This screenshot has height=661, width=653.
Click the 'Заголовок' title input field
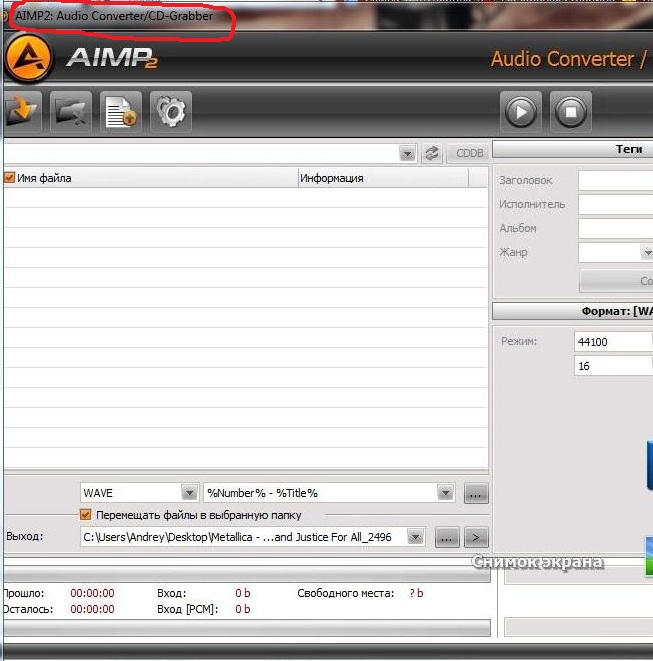tap(615, 181)
